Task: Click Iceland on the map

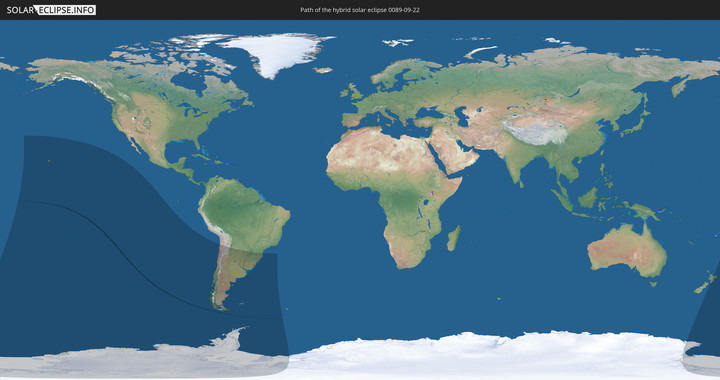Action: pyautogui.click(x=323, y=70)
